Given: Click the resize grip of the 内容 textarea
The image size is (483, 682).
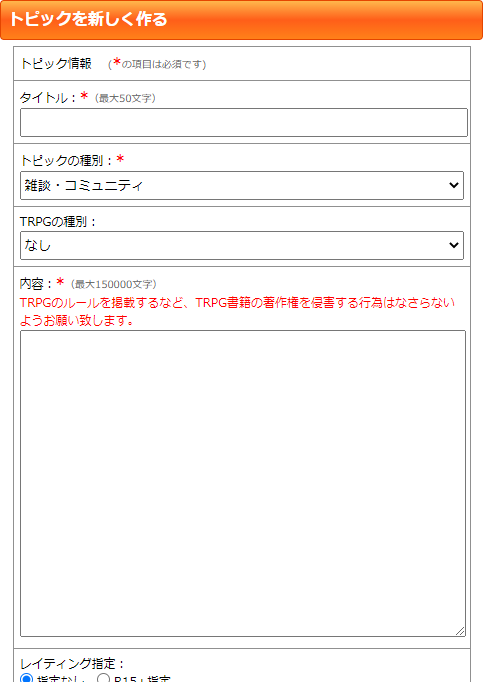Looking at the screenshot, I should (x=460, y=631).
